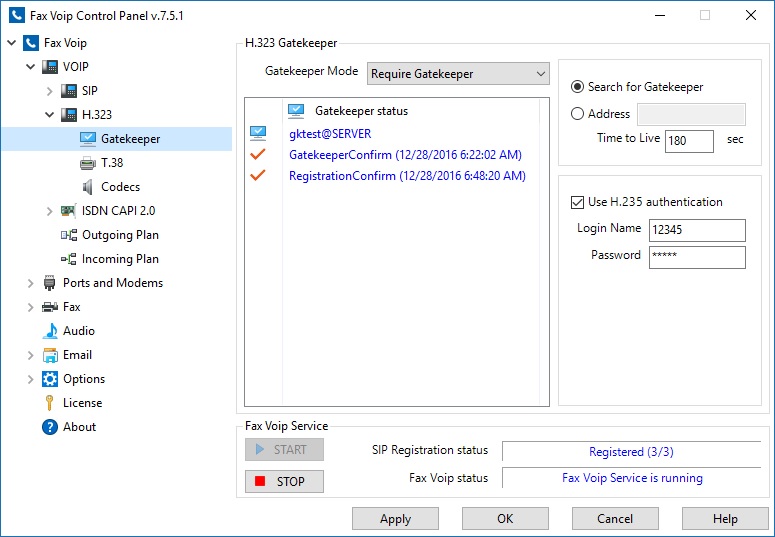The image size is (775, 537).
Task: Expand the Fax tree node
Action: tap(31, 307)
